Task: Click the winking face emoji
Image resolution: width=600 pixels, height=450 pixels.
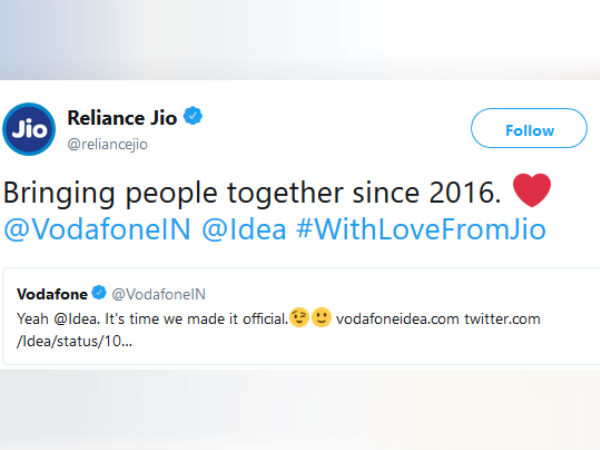Action: tap(299, 317)
